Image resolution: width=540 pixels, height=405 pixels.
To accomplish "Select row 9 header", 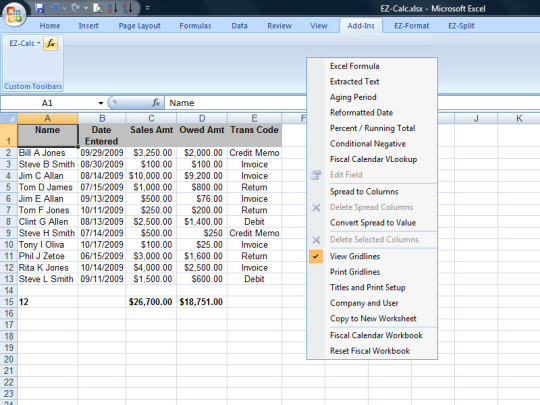I will [x=9, y=233].
